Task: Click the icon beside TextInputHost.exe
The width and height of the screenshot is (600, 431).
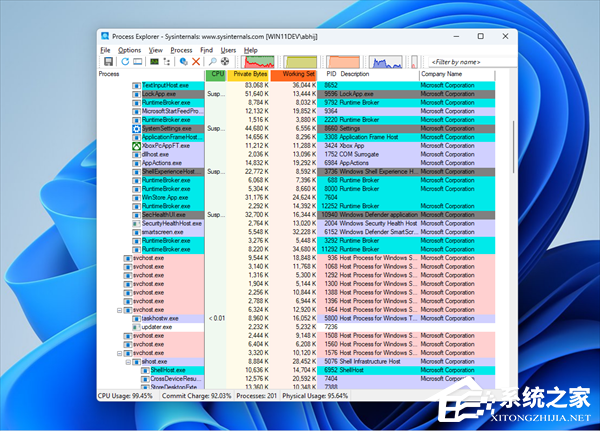Action: (137, 85)
